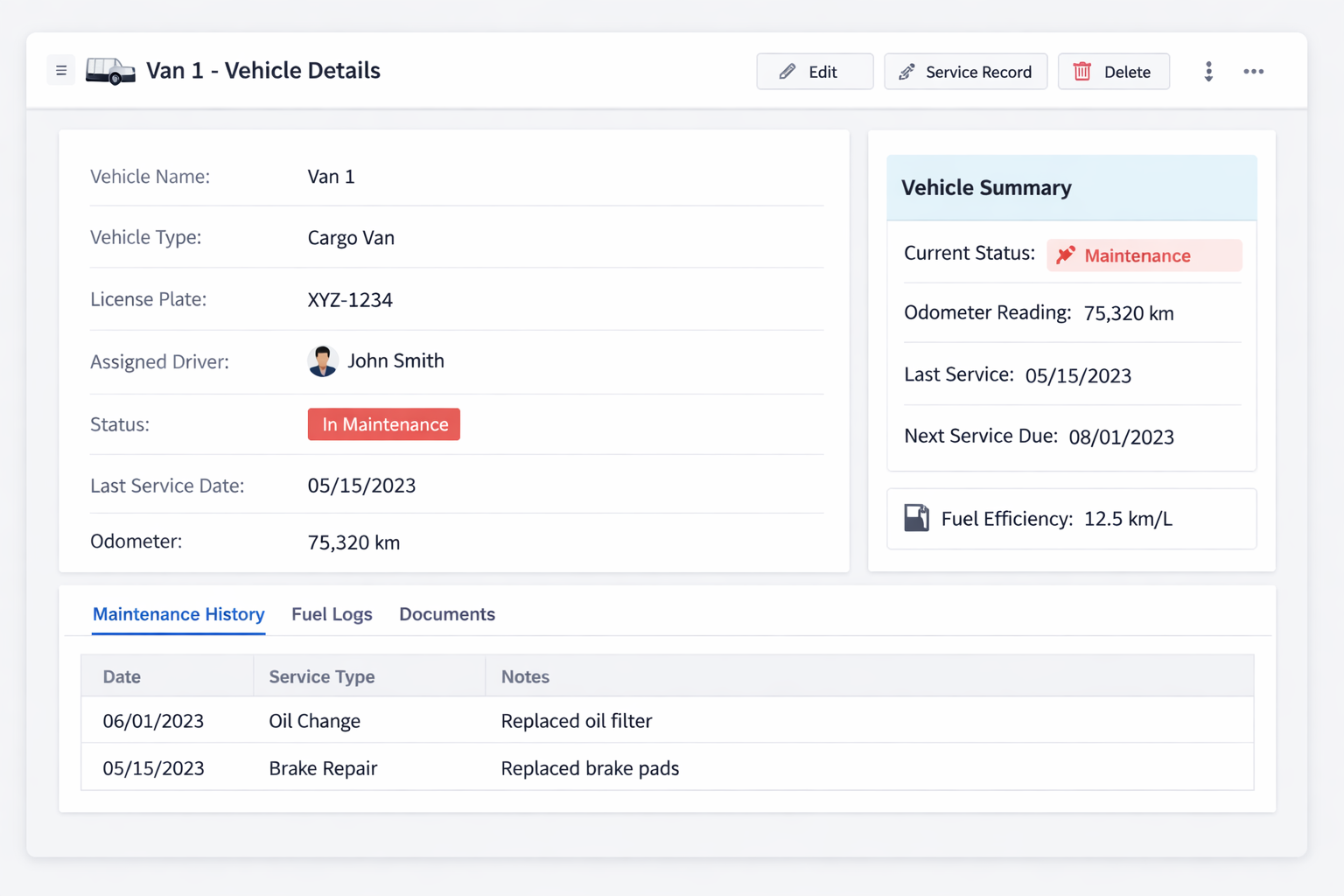The width and height of the screenshot is (1344, 896).
Task: Open the Service Record screen
Action: coord(965,71)
